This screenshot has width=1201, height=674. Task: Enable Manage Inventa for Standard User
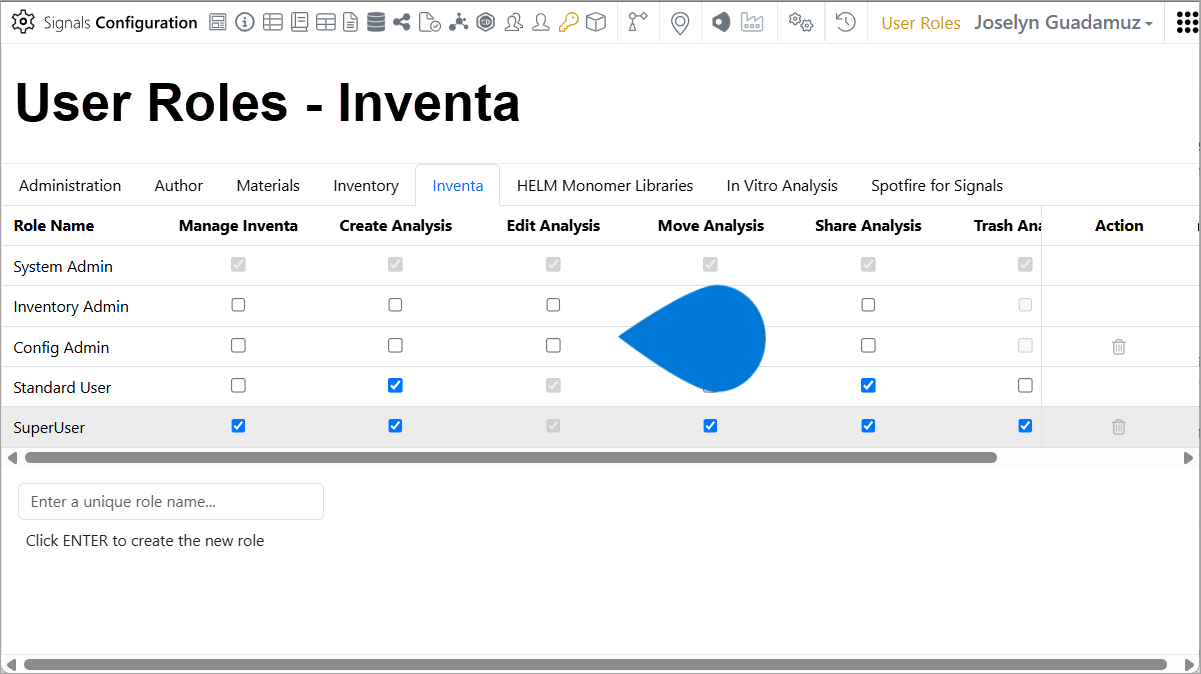(238, 385)
